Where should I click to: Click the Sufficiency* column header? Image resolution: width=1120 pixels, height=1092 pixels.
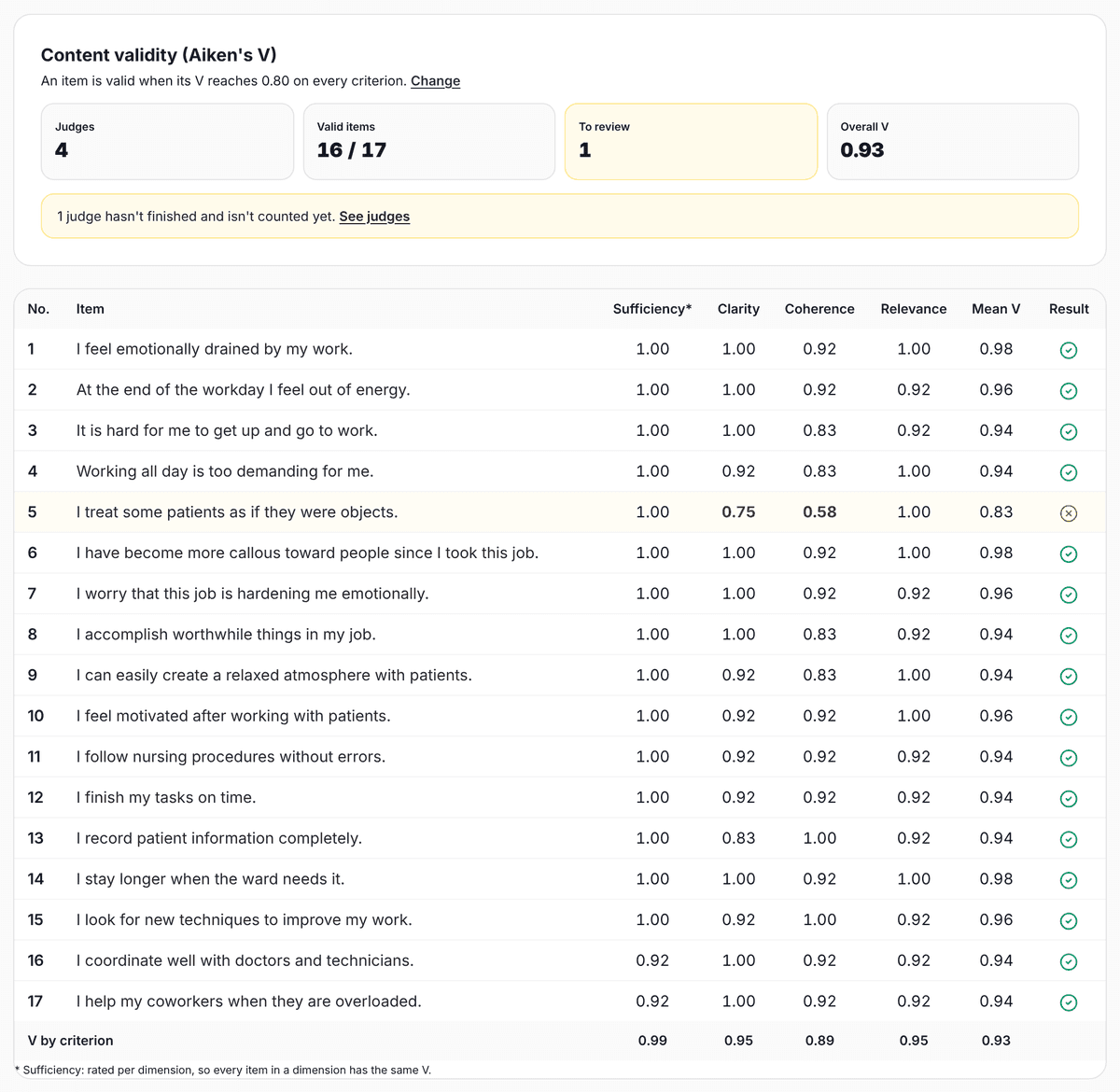[x=652, y=309]
